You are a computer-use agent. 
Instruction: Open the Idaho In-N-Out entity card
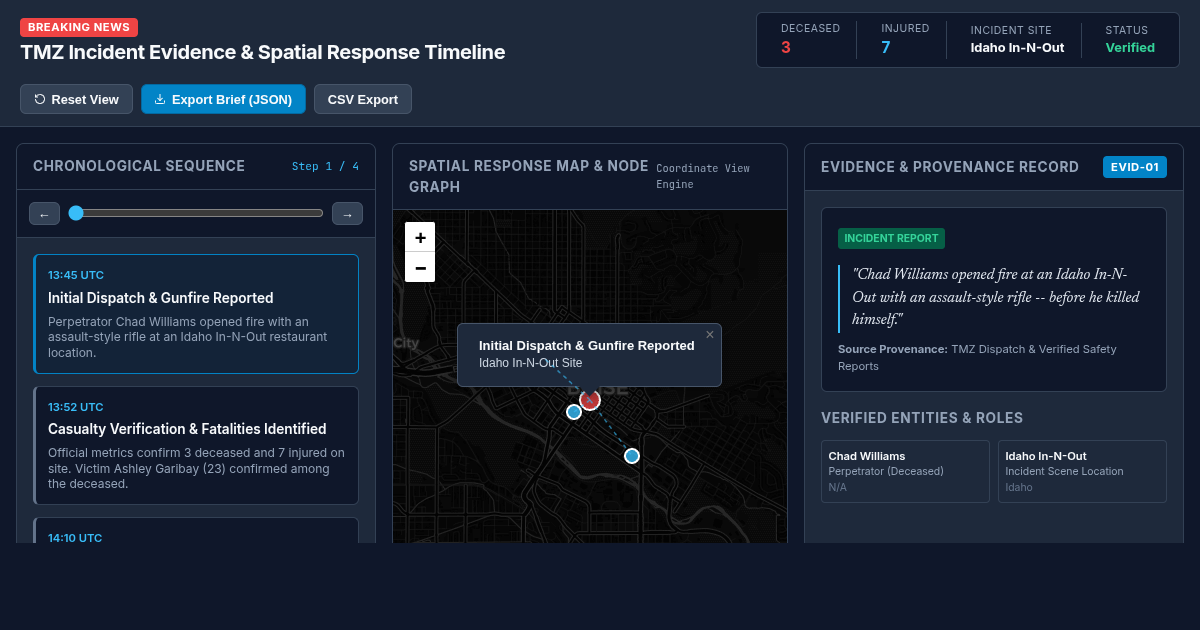coord(1082,471)
